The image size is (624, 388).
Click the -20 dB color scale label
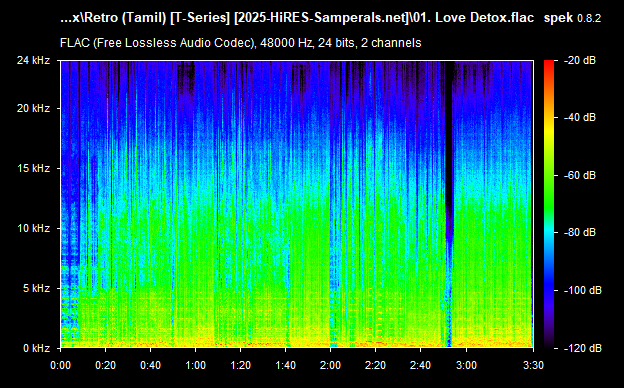[x=580, y=60]
